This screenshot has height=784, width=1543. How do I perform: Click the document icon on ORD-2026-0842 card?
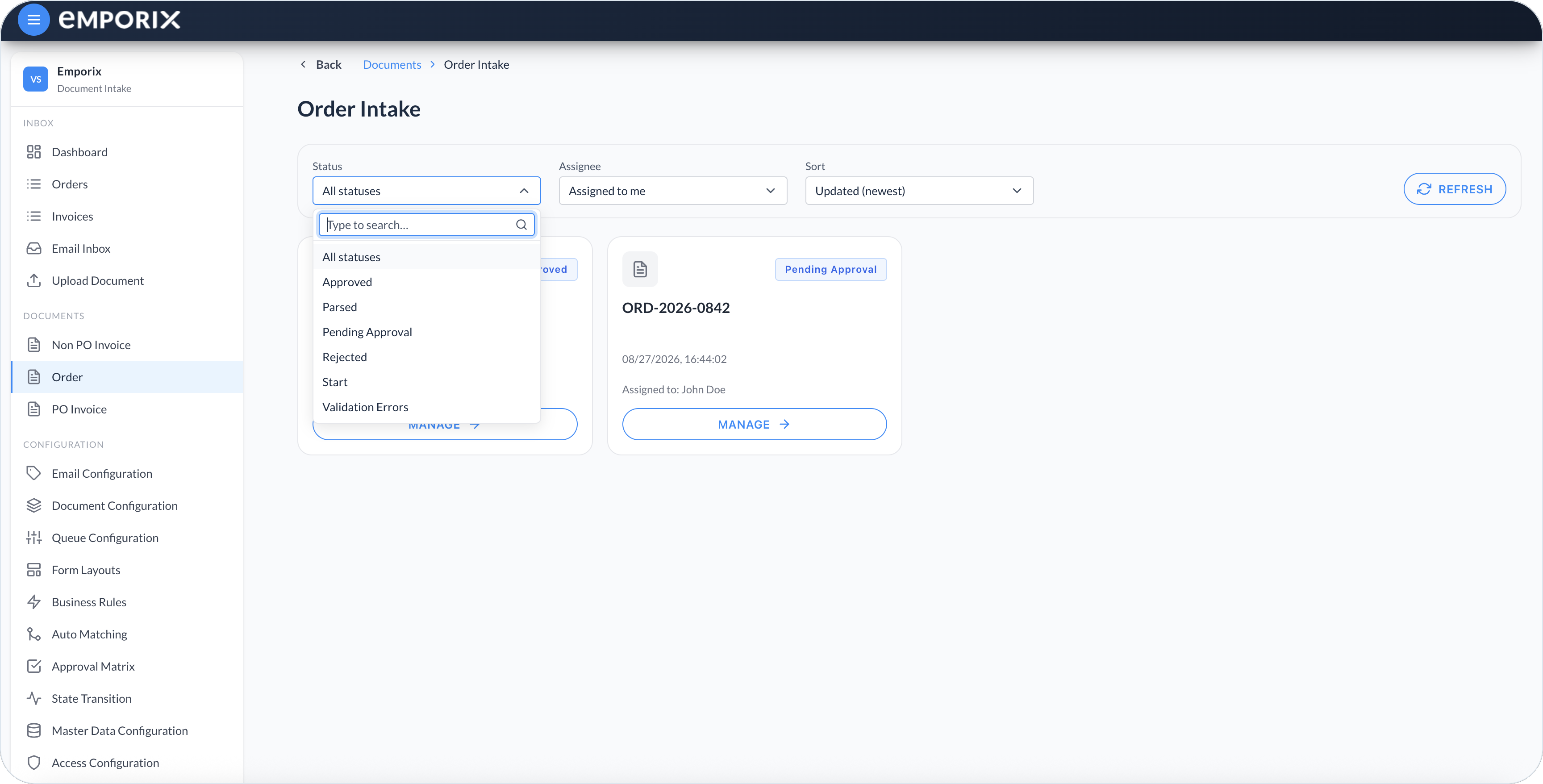pyautogui.click(x=640, y=269)
